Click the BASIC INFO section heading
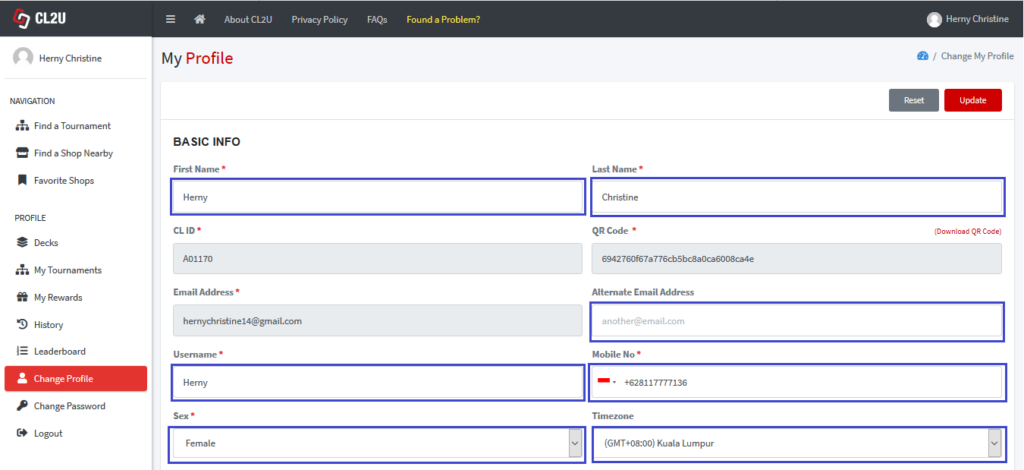This screenshot has width=1024, height=470. point(206,142)
